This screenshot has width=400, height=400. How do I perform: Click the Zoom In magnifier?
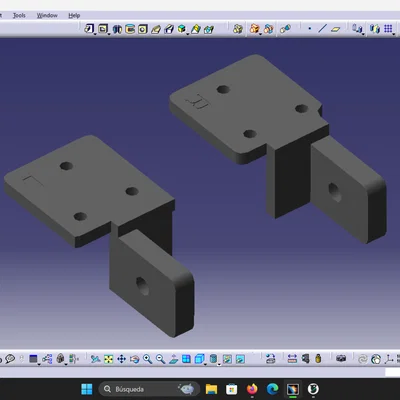click(148, 359)
